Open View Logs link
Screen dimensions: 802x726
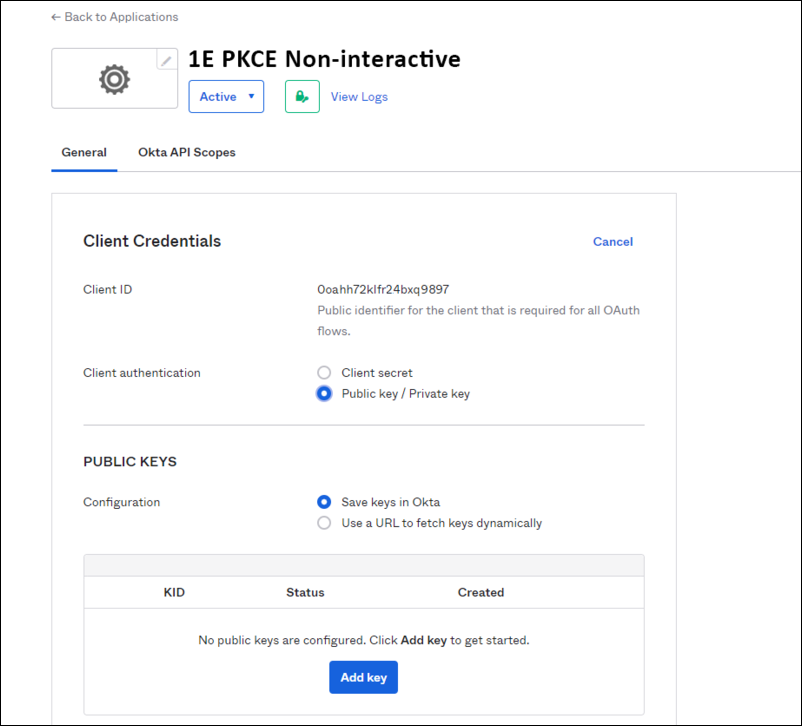tap(359, 97)
